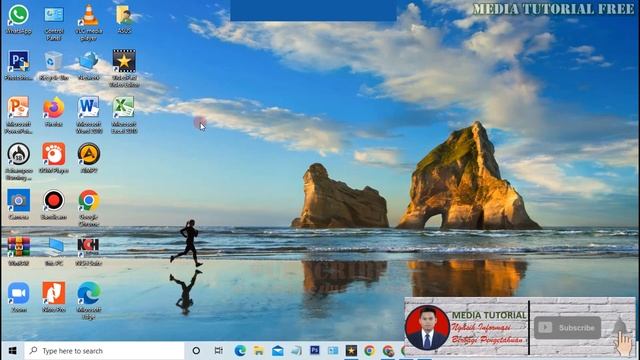Viewport: 640px width, 360px height.
Task: Select the AIMP desktop shortcut
Action: tap(89, 158)
